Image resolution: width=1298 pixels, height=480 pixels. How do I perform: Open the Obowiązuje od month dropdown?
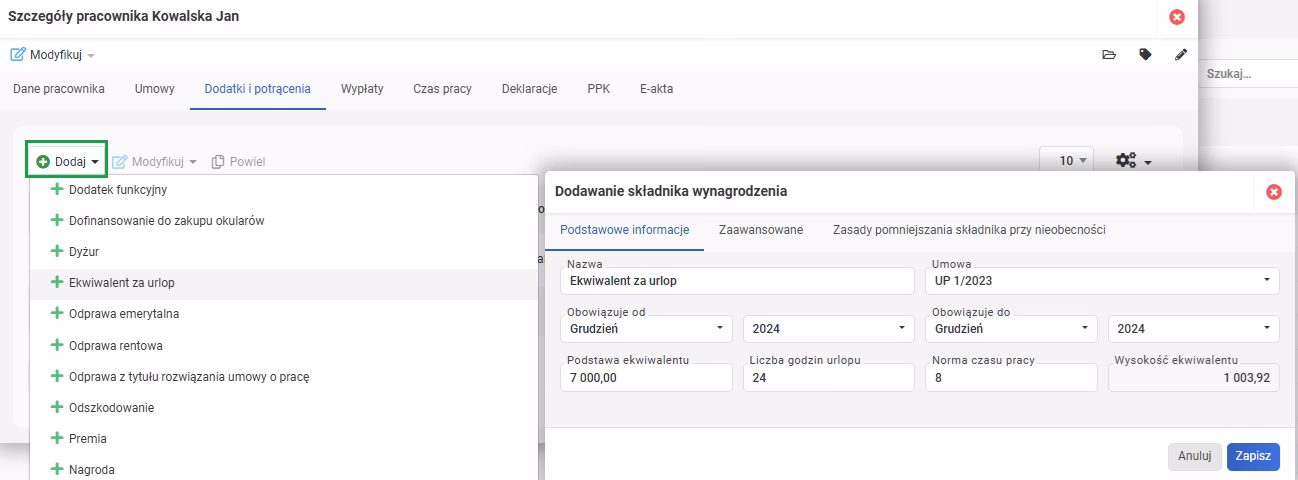click(647, 328)
